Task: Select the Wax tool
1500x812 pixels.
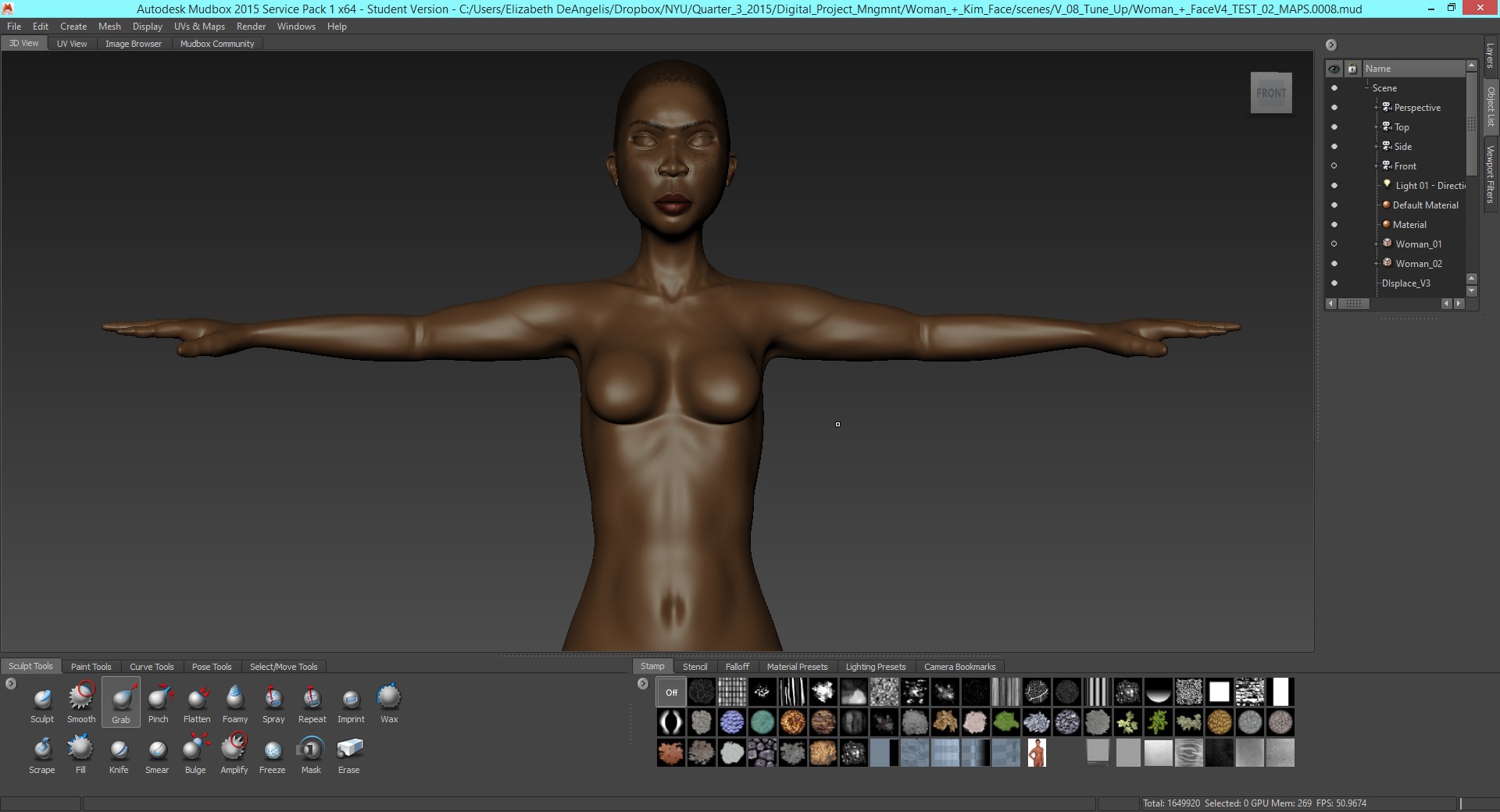Action: (389, 703)
